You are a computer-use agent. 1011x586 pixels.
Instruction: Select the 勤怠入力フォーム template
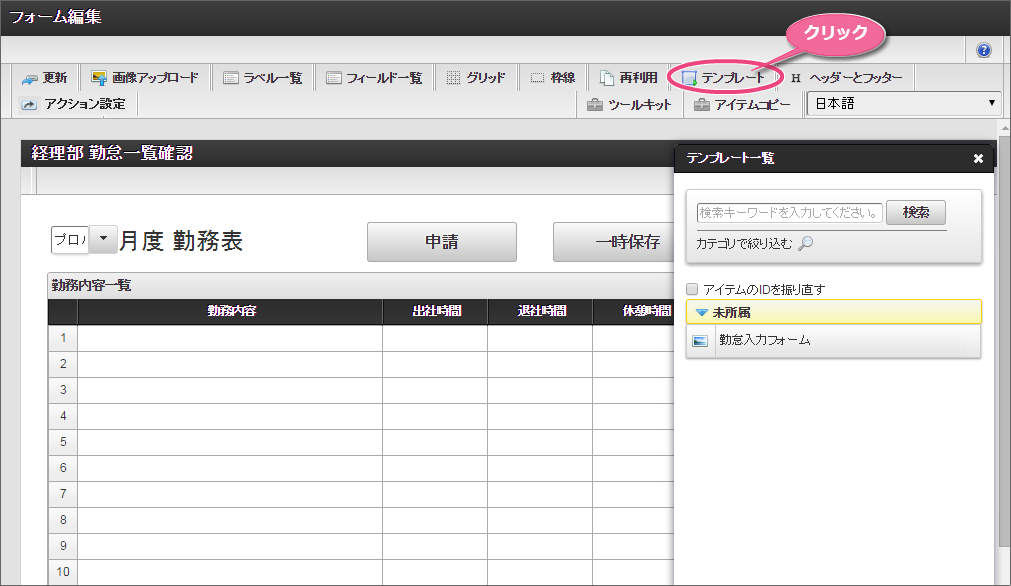tap(833, 340)
